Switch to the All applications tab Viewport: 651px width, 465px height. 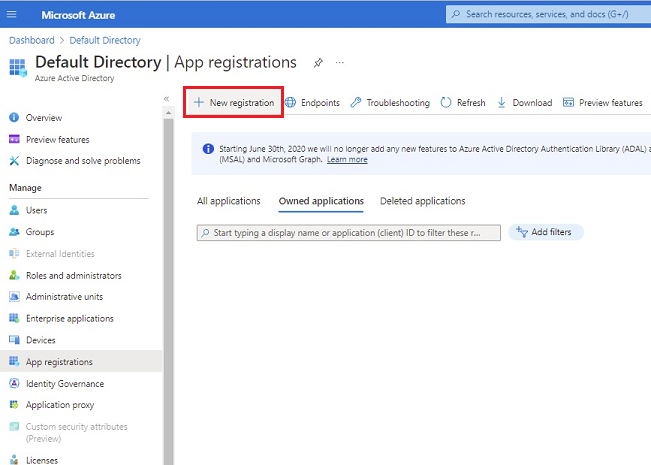228,201
